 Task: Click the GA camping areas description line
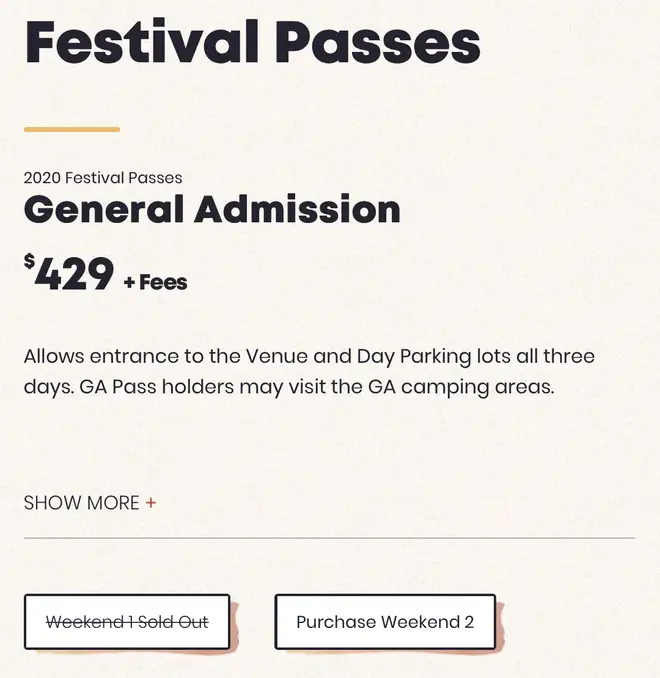(x=289, y=387)
